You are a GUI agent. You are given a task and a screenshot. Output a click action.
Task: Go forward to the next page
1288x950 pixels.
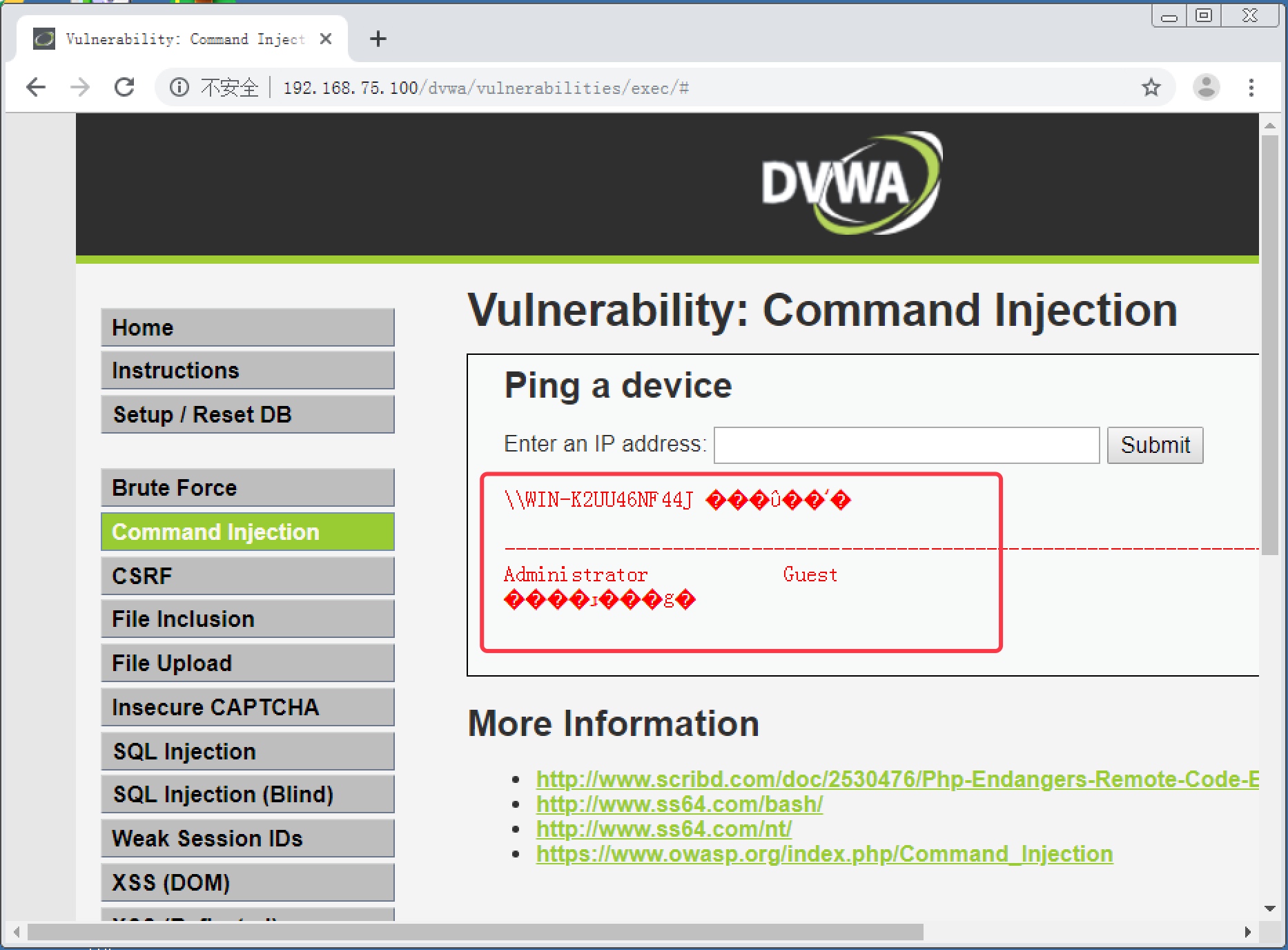point(80,87)
